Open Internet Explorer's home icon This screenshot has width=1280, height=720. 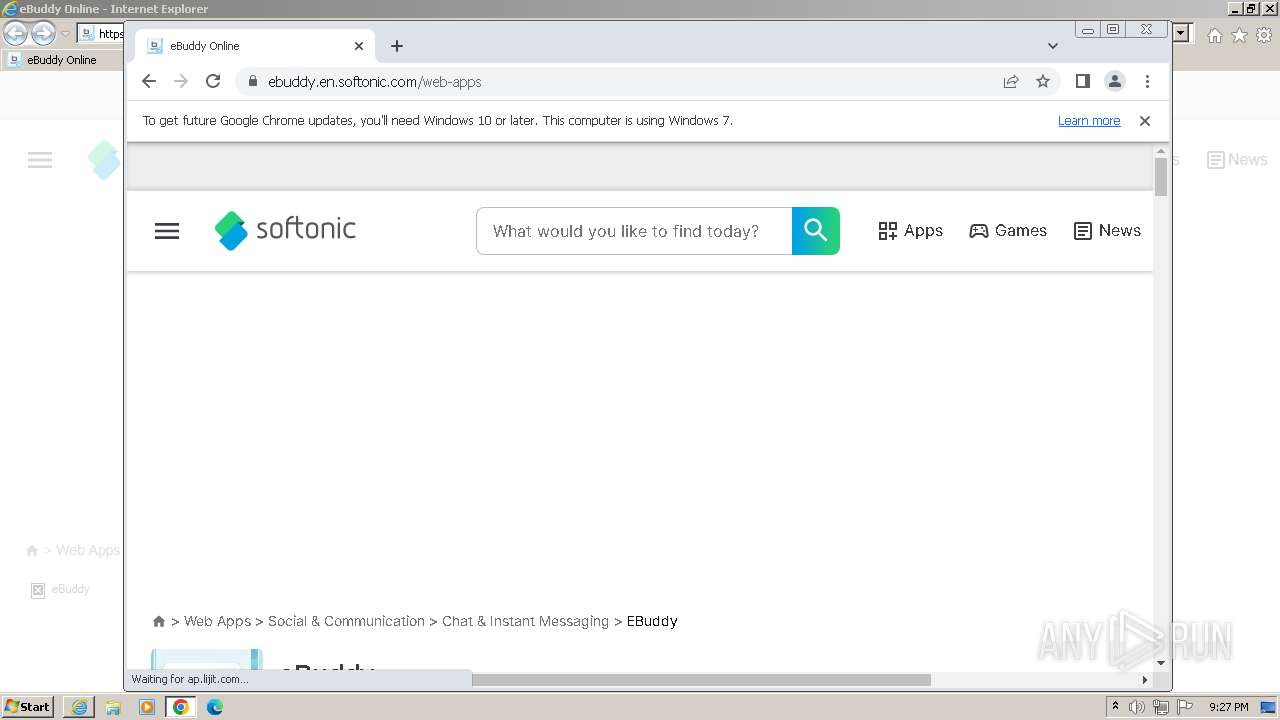[1214, 35]
